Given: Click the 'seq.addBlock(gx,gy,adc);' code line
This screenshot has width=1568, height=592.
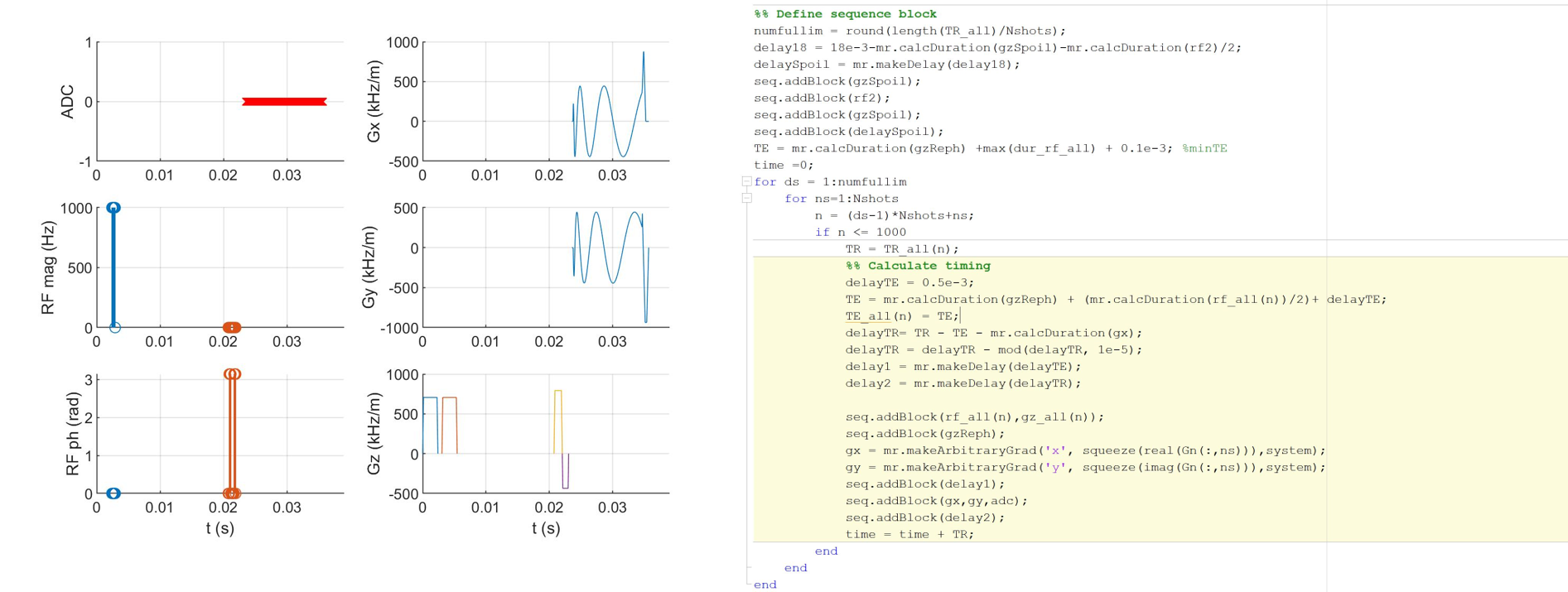Looking at the screenshot, I should pos(936,501).
